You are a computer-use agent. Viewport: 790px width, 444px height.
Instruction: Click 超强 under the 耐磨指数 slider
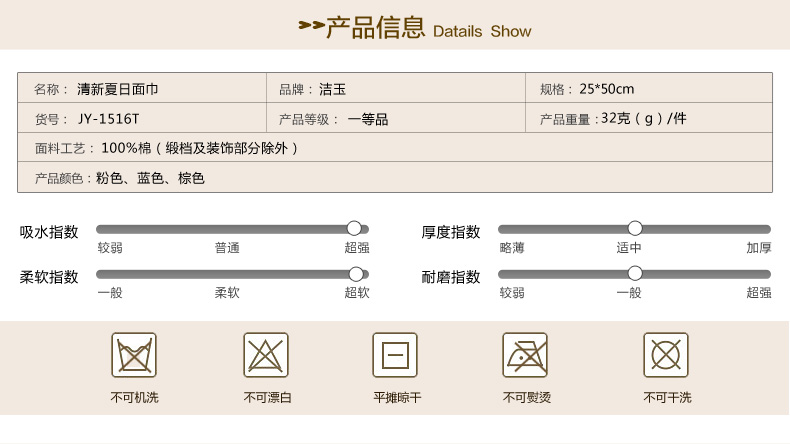(759, 293)
